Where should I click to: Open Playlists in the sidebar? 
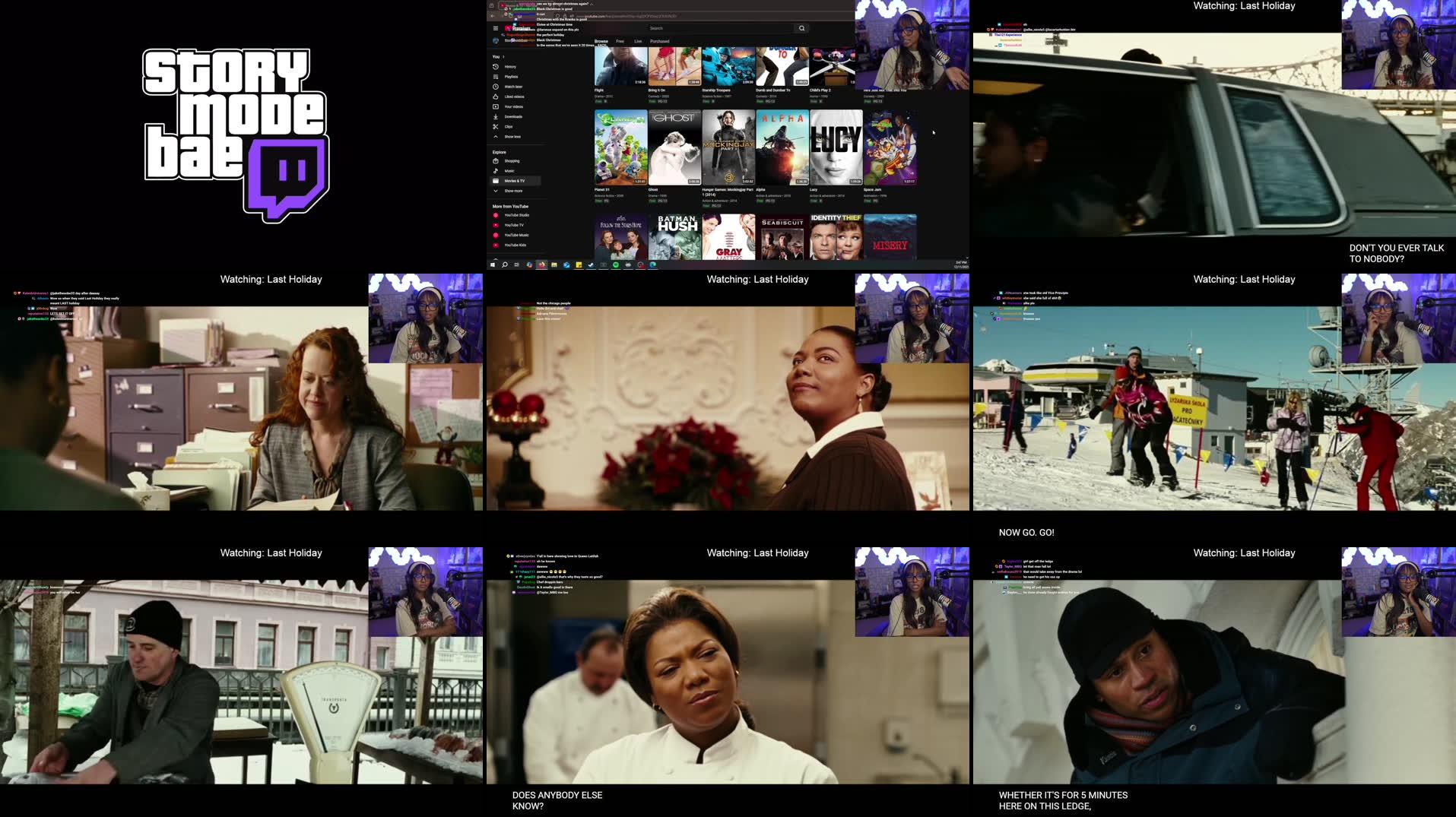point(510,77)
